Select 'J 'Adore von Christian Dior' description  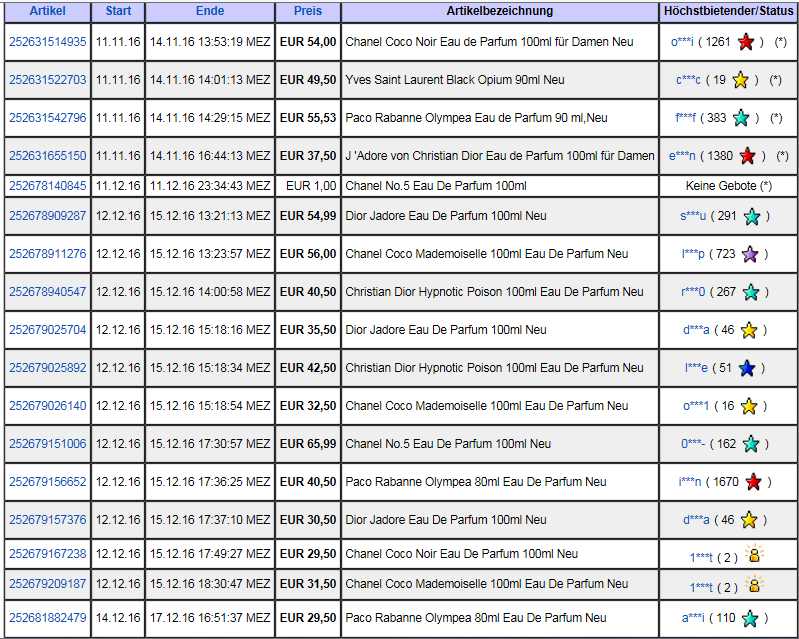coord(500,156)
